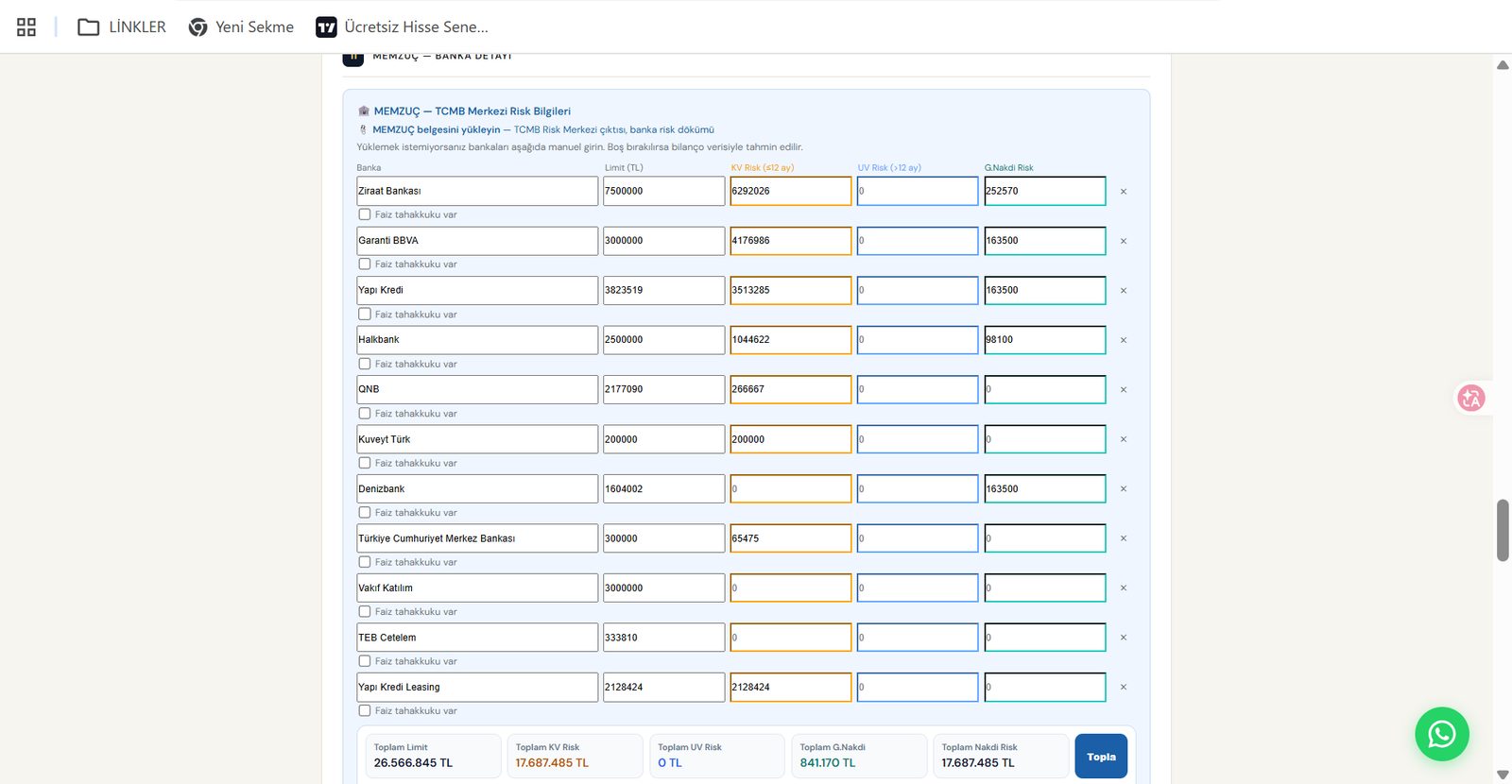Edit the Ziraat Bankası bank name field
This screenshot has height=784, width=1512.
coord(477,191)
